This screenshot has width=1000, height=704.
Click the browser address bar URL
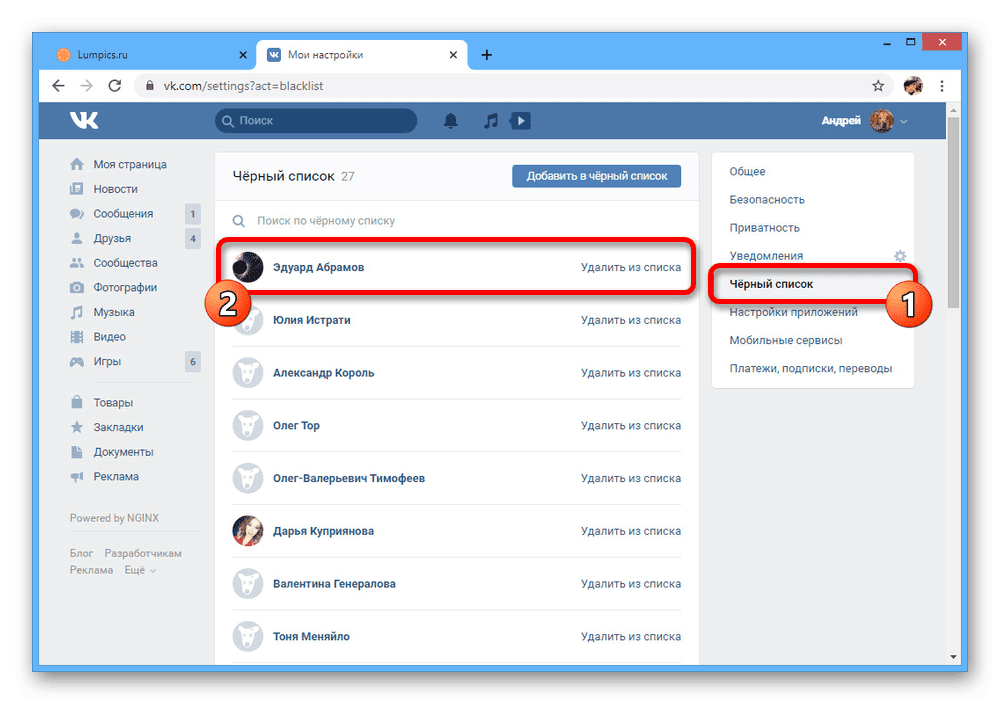pyautogui.click(x=243, y=86)
